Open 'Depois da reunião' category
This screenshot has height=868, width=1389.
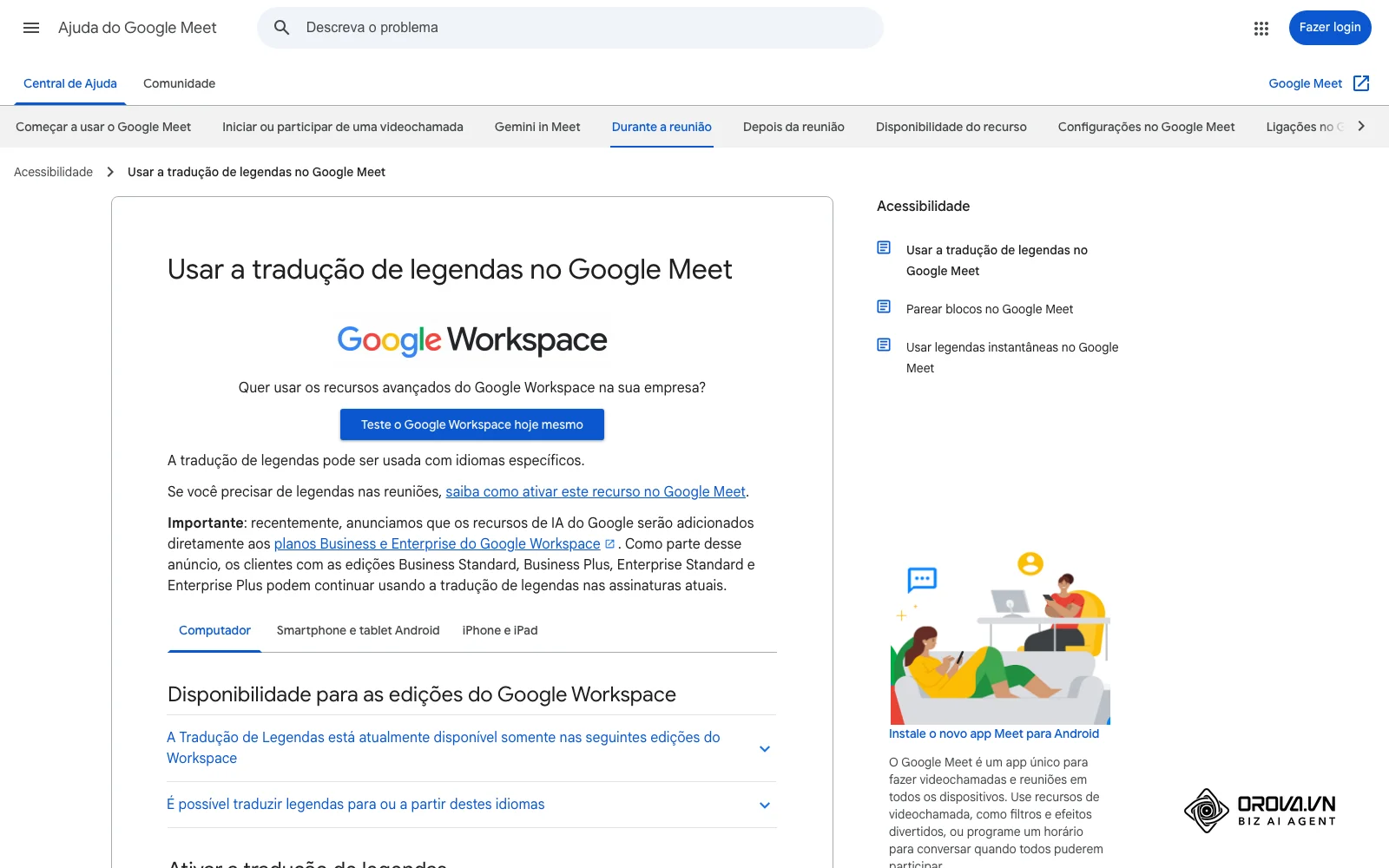point(793,127)
